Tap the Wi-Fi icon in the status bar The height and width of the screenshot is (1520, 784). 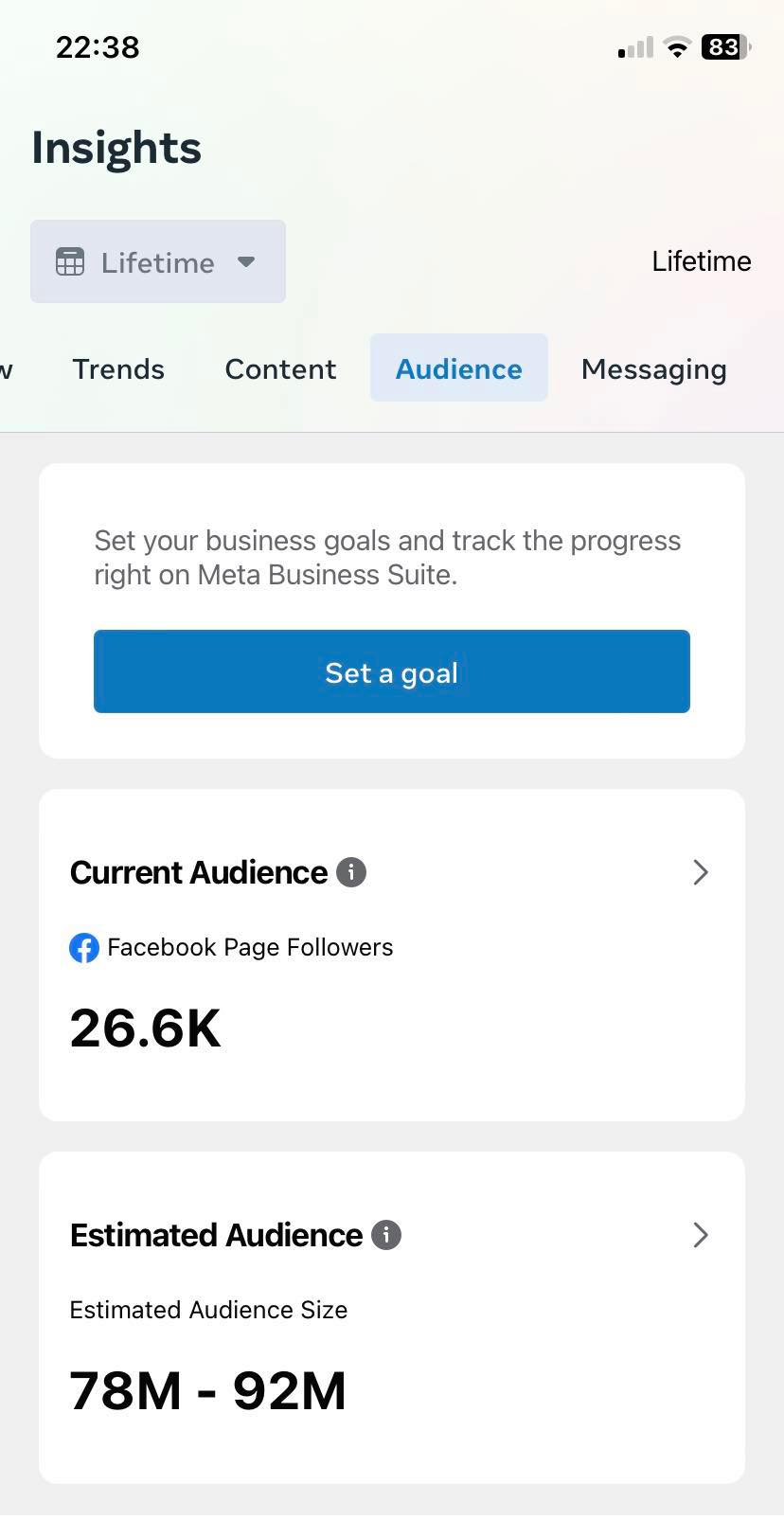pyautogui.click(x=677, y=47)
